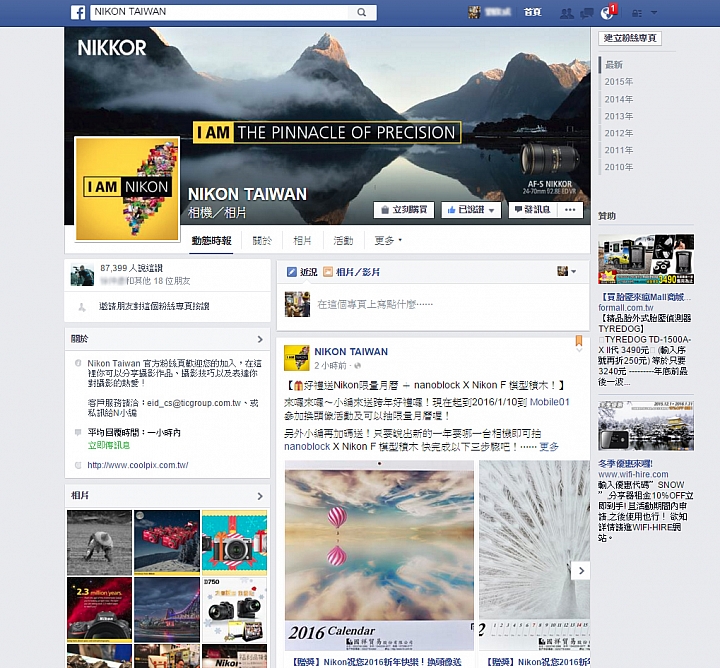Open the camera gift illustration thumbnail
720x668 pixels.
(235, 543)
